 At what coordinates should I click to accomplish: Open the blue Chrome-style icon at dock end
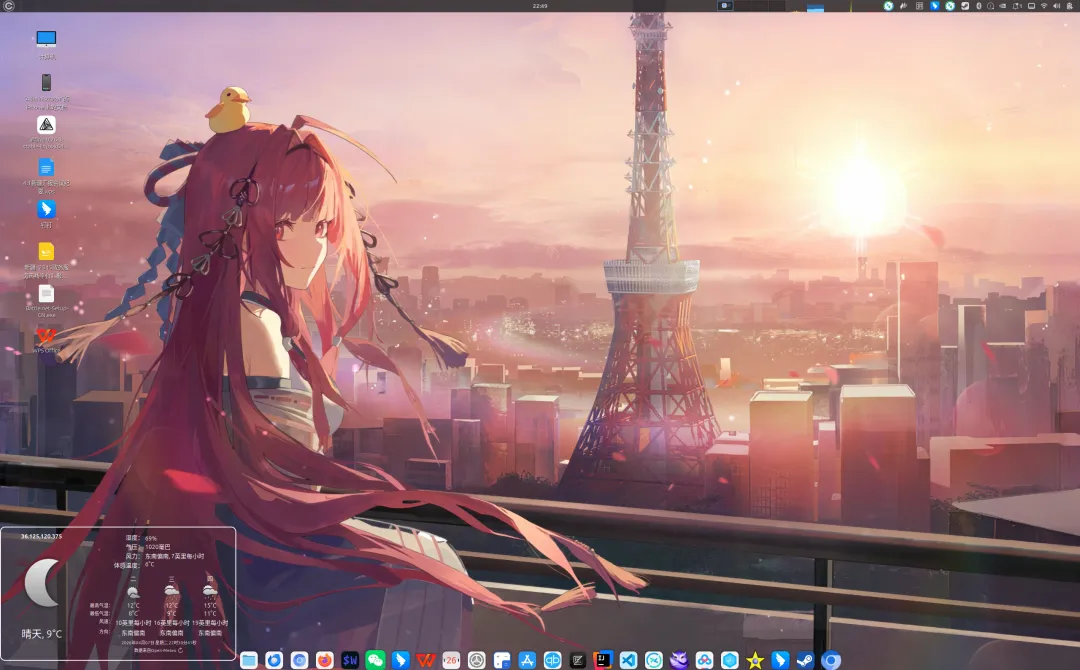click(831, 660)
